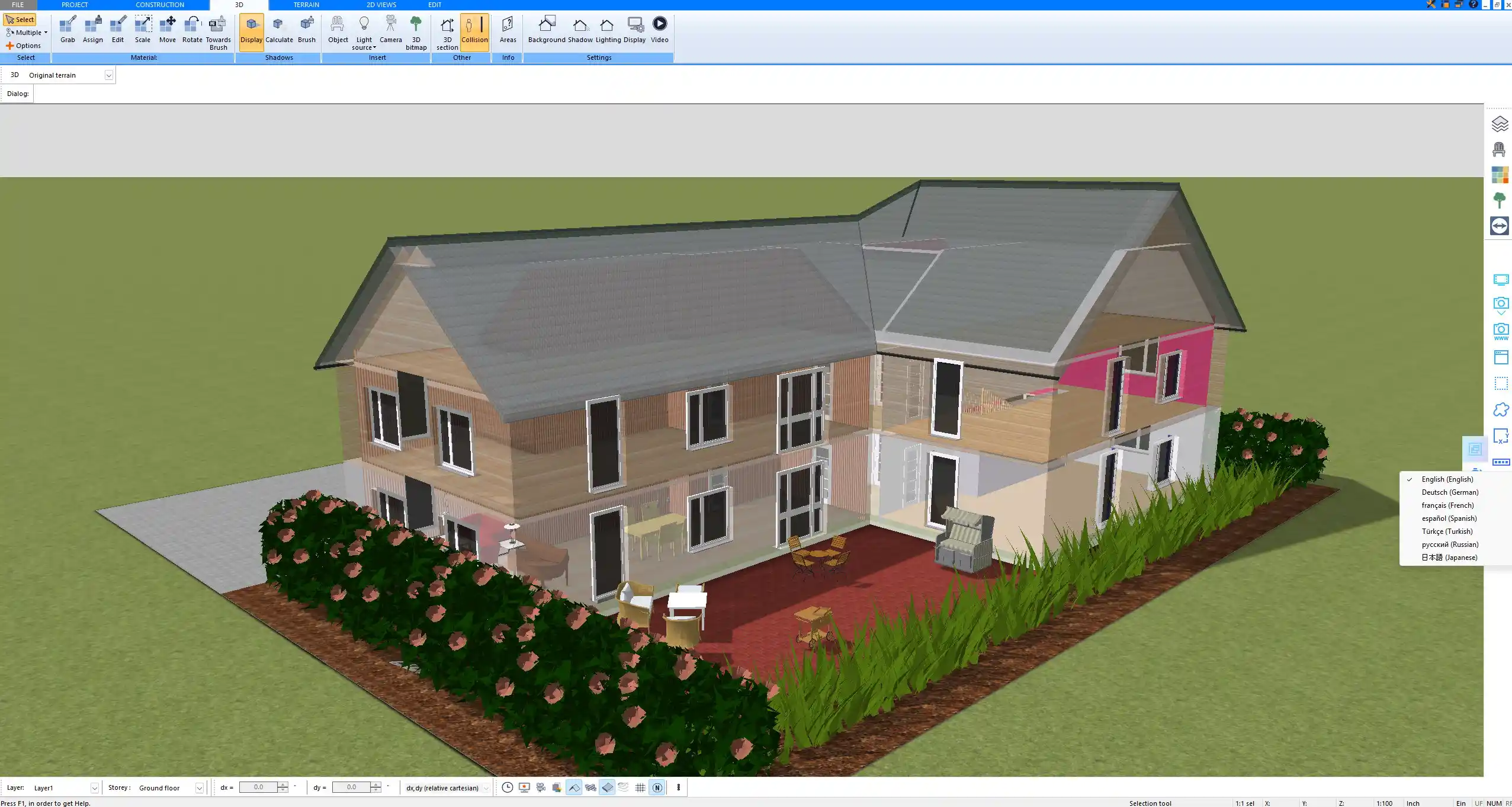
Task: Open the materials catalog swatch icon
Action: pyautogui.click(x=1500, y=175)
